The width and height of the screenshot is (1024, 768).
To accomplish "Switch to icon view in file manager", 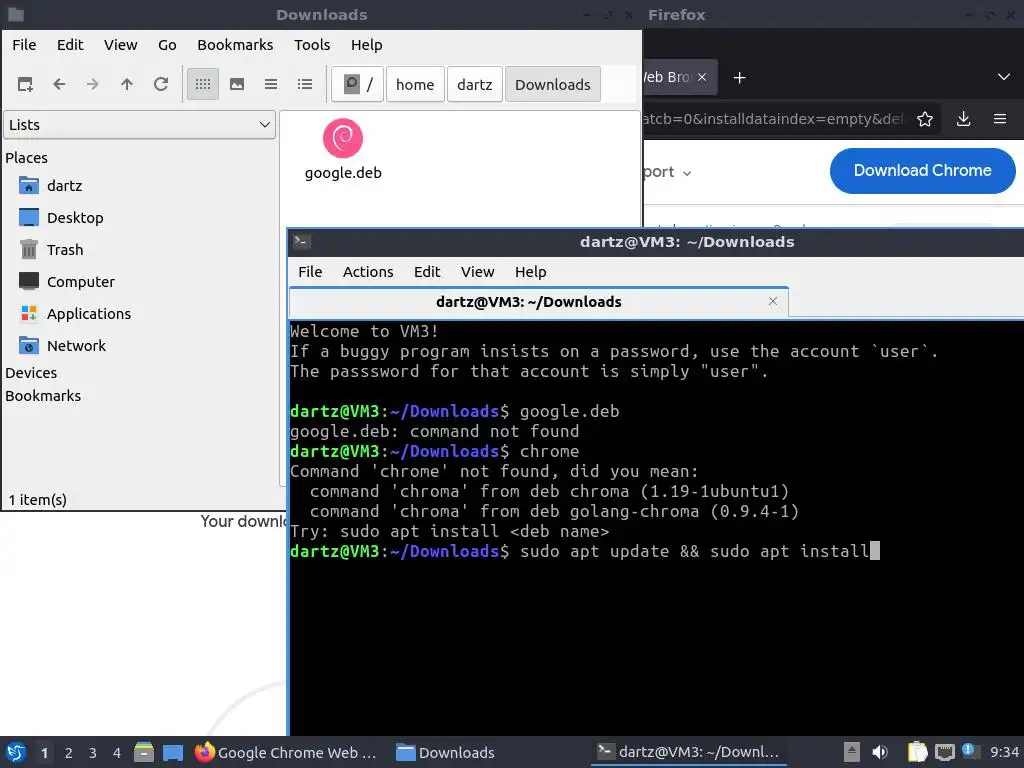I will [203, 84].
